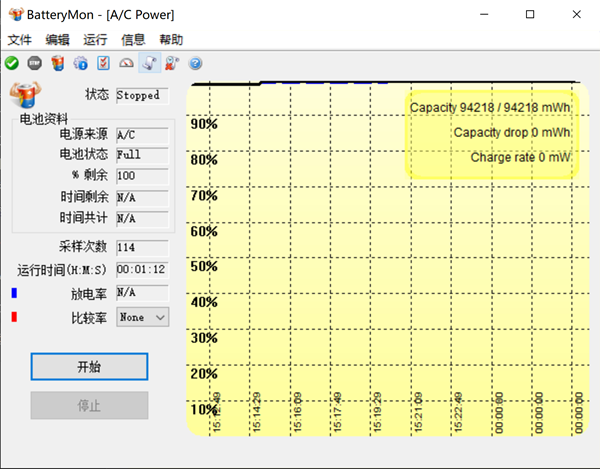Click the green checkmark start monitoring icon
The image size is (600, 469).
coord(12,63)
